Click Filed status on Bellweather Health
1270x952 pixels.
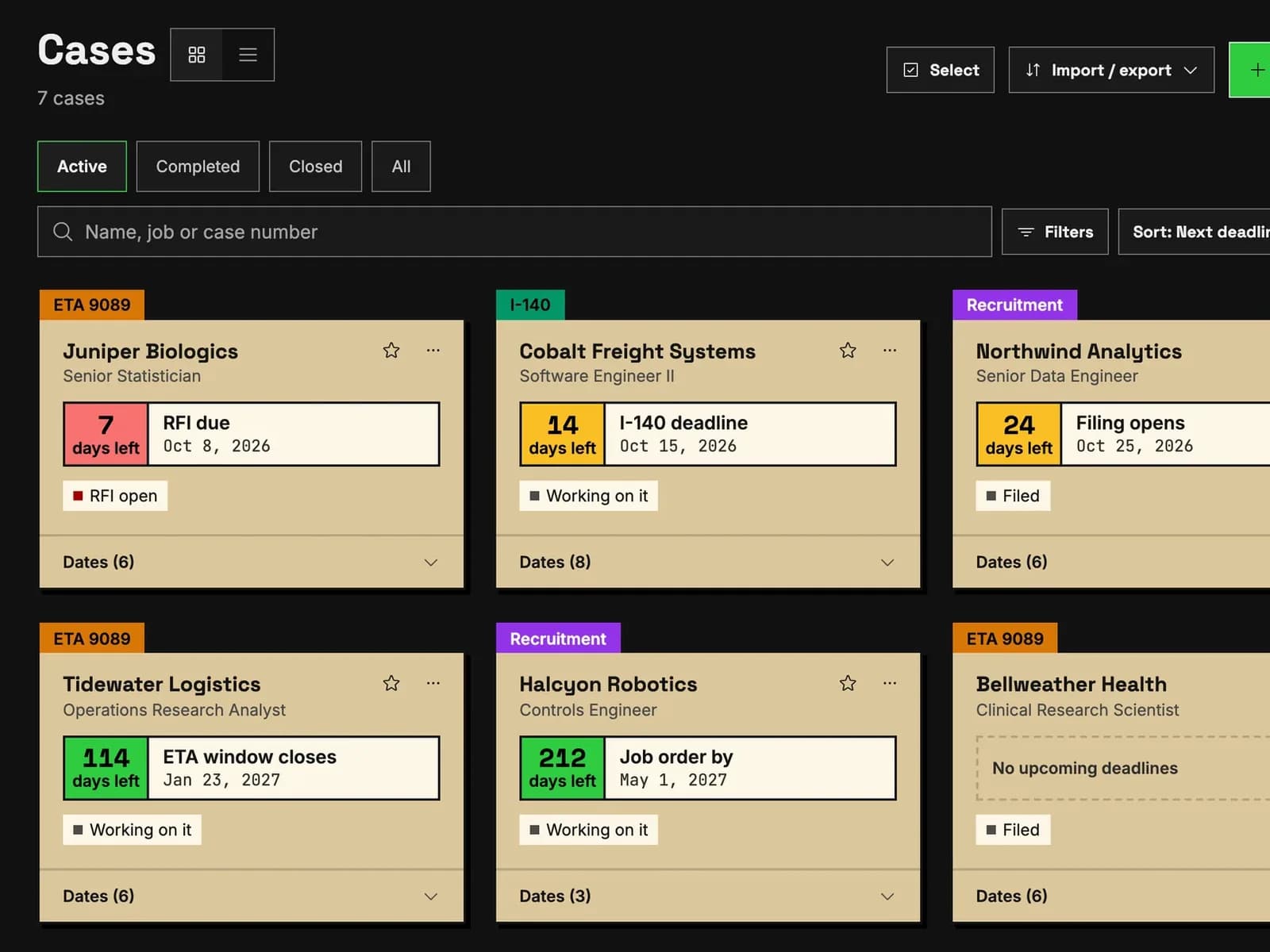[x=1013, y=830]
